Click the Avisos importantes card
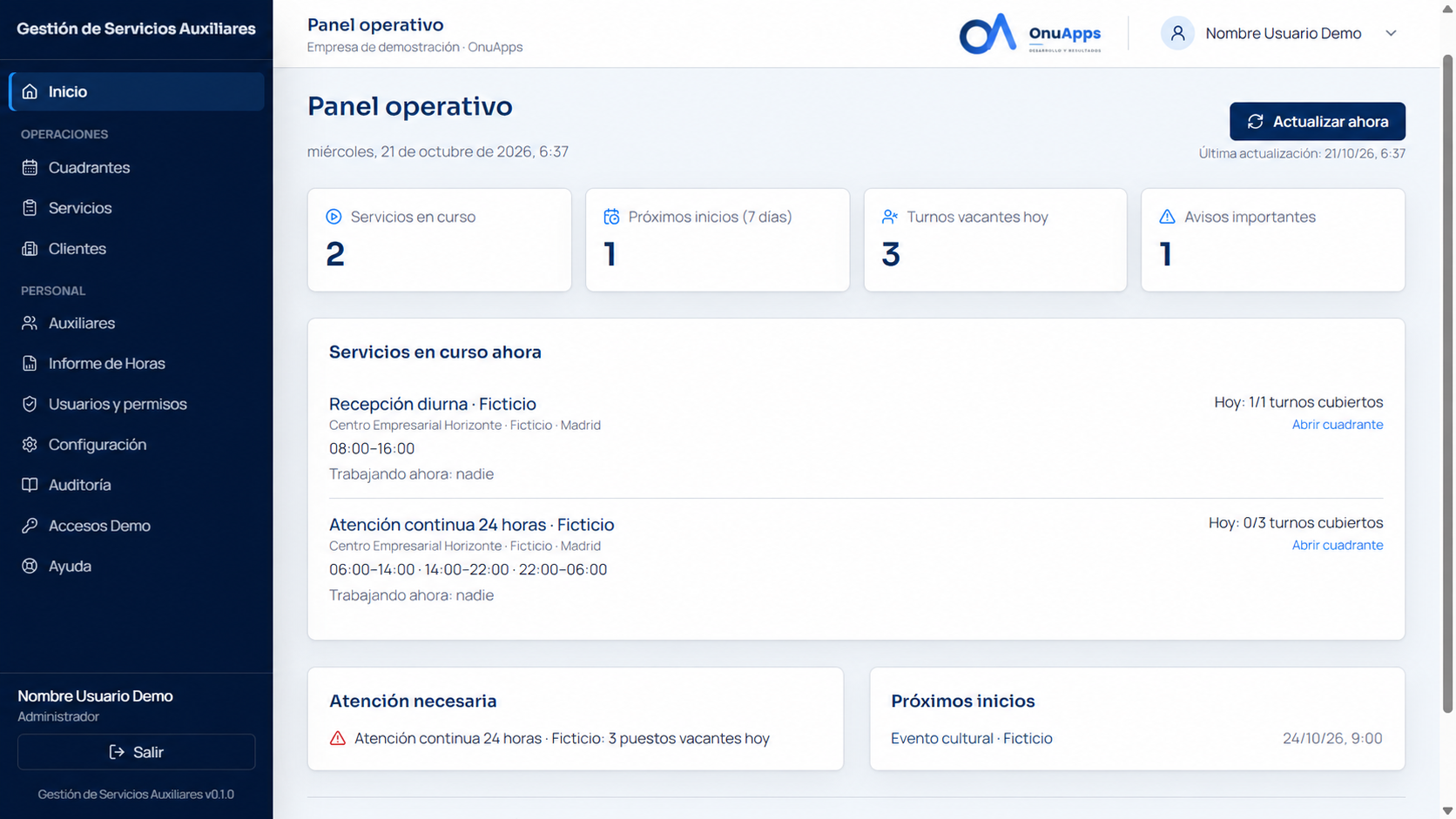Image resolution: width=1456 pixels, height=819 pixels. pos(1273,240)
